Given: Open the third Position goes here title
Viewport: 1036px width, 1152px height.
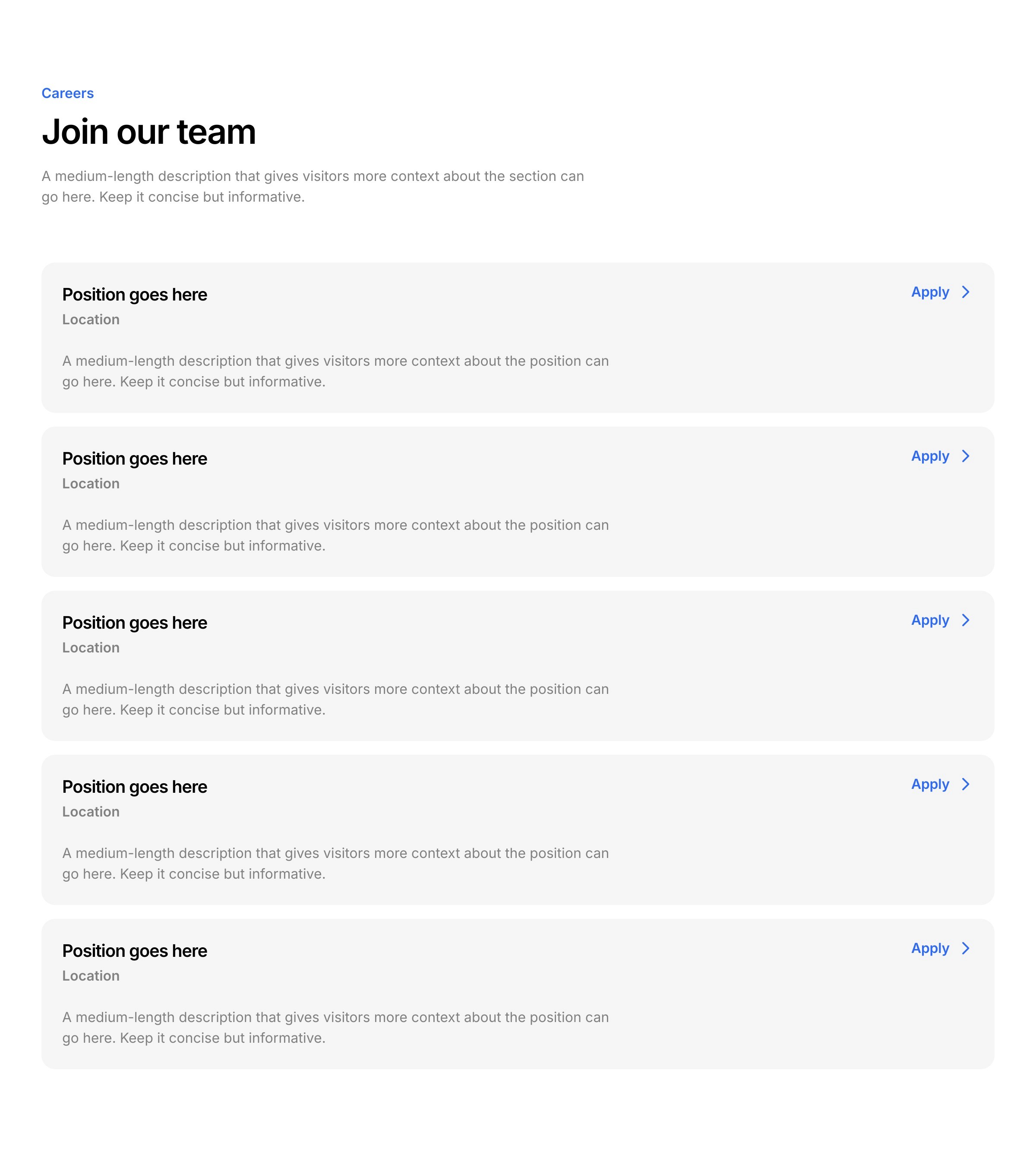Looking at the screenshot, I should (134, 623).
